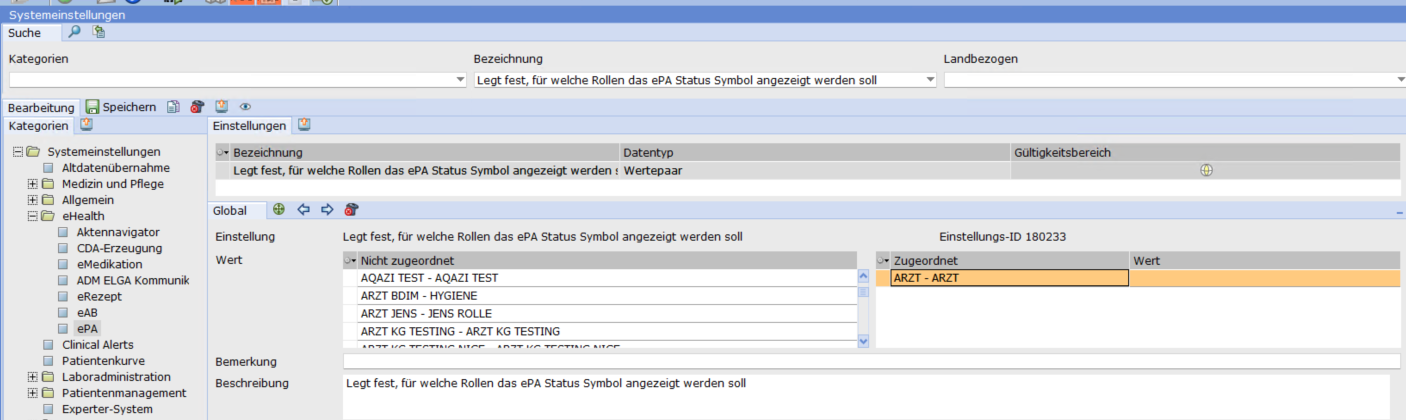Open the Bearbeitung tab
Screen dimensions: 1406x420
(x=41, y=107)
